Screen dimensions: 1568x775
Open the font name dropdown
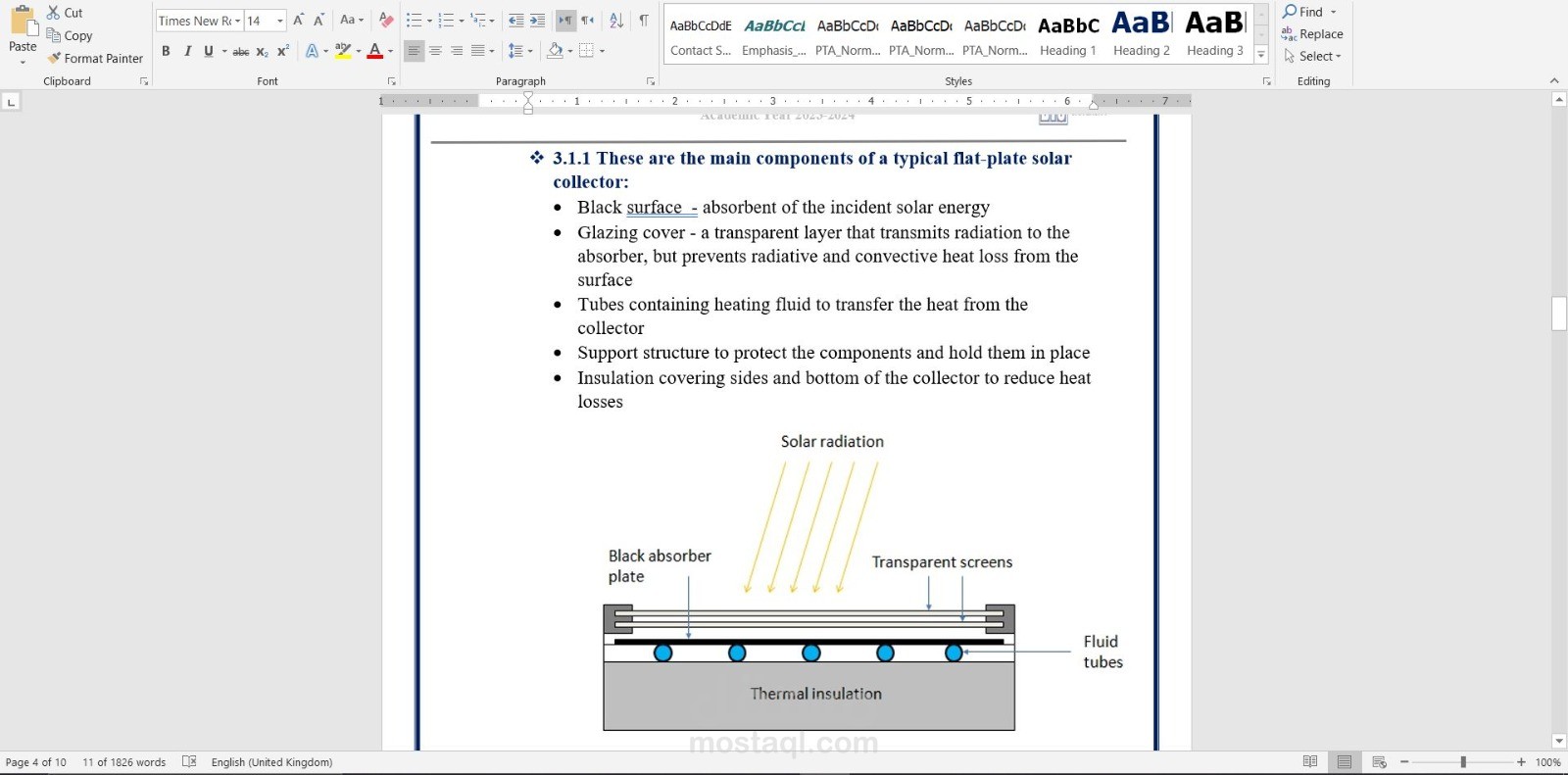[x=237, y=21]
